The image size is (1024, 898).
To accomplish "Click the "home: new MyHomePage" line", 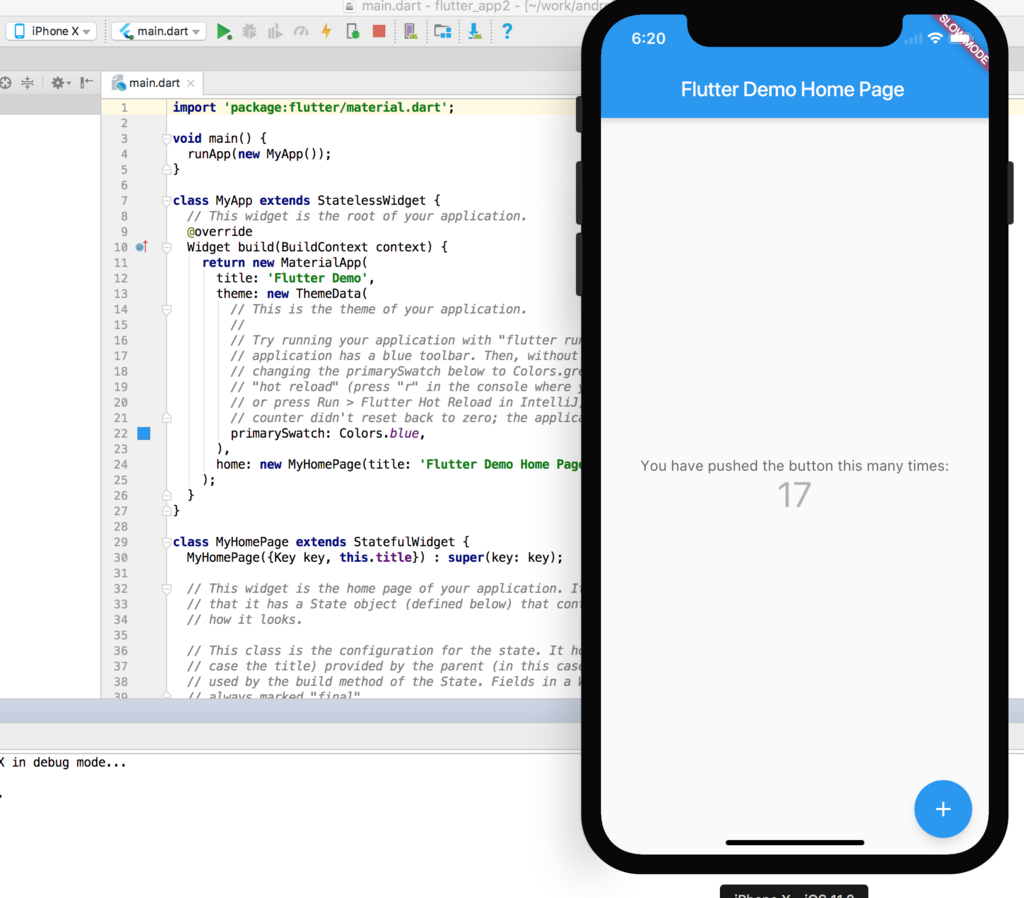I will coord(398,464).
